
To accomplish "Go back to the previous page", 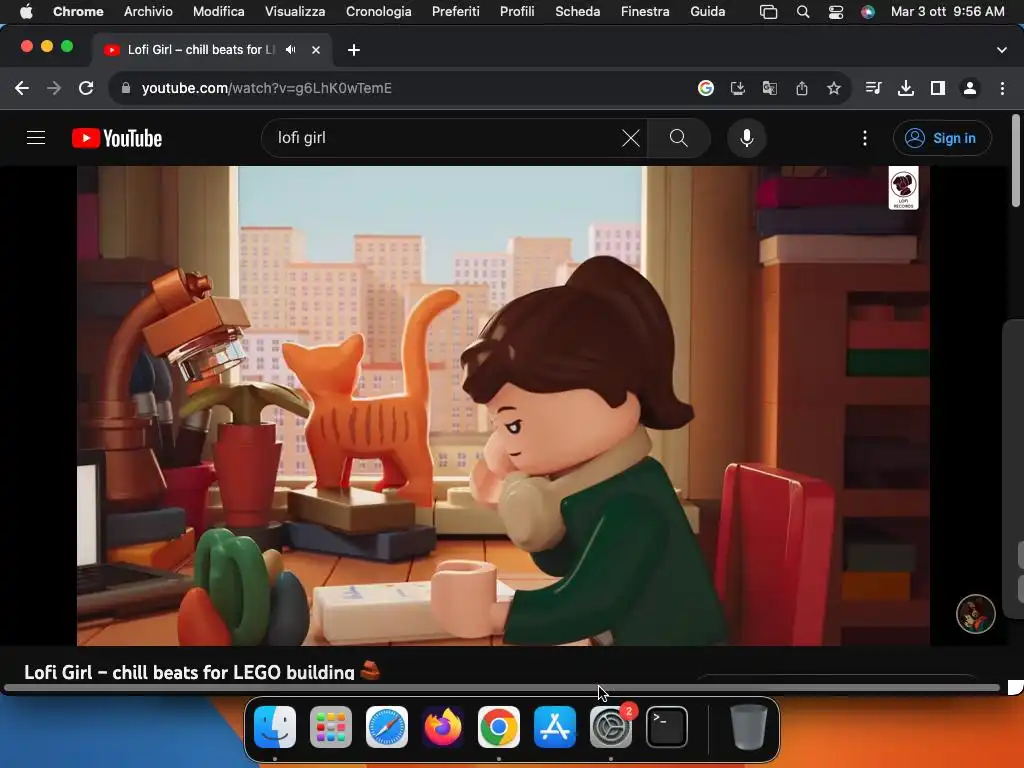I will [22, 88].
